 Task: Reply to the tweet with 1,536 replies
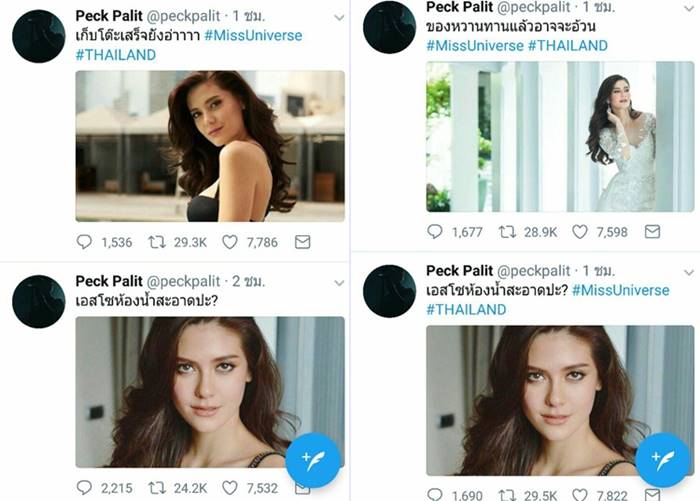pyautogui.click(x=87, y=241)
